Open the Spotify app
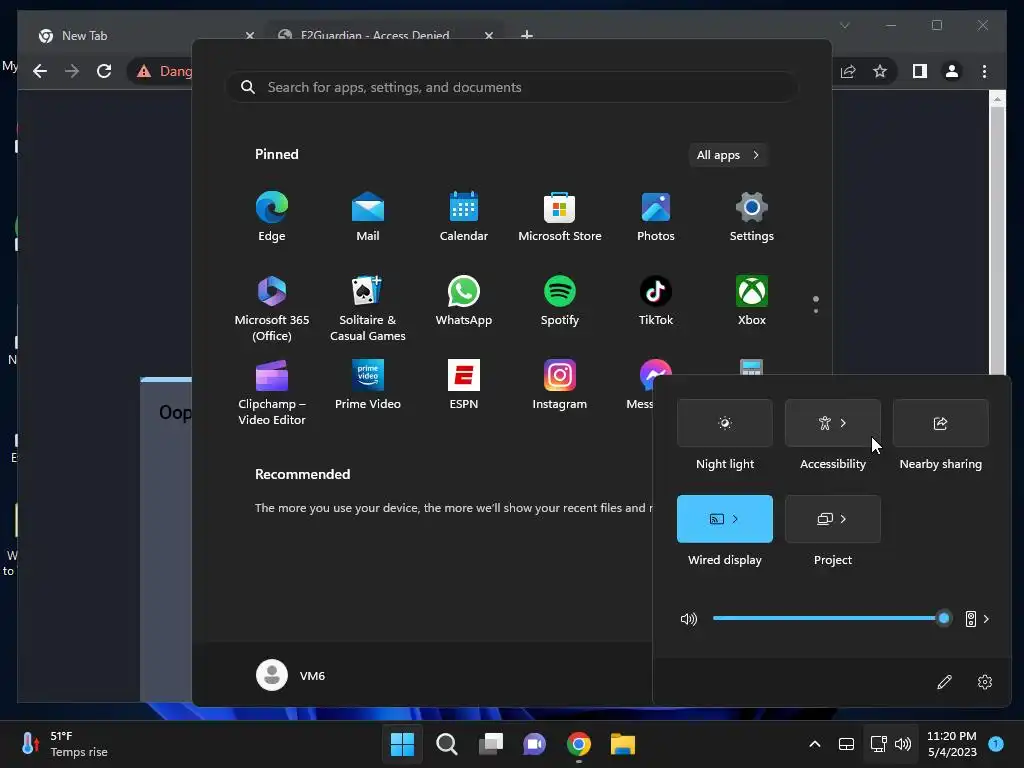This screenshot has height=768, width=1024. pos(560,300)
